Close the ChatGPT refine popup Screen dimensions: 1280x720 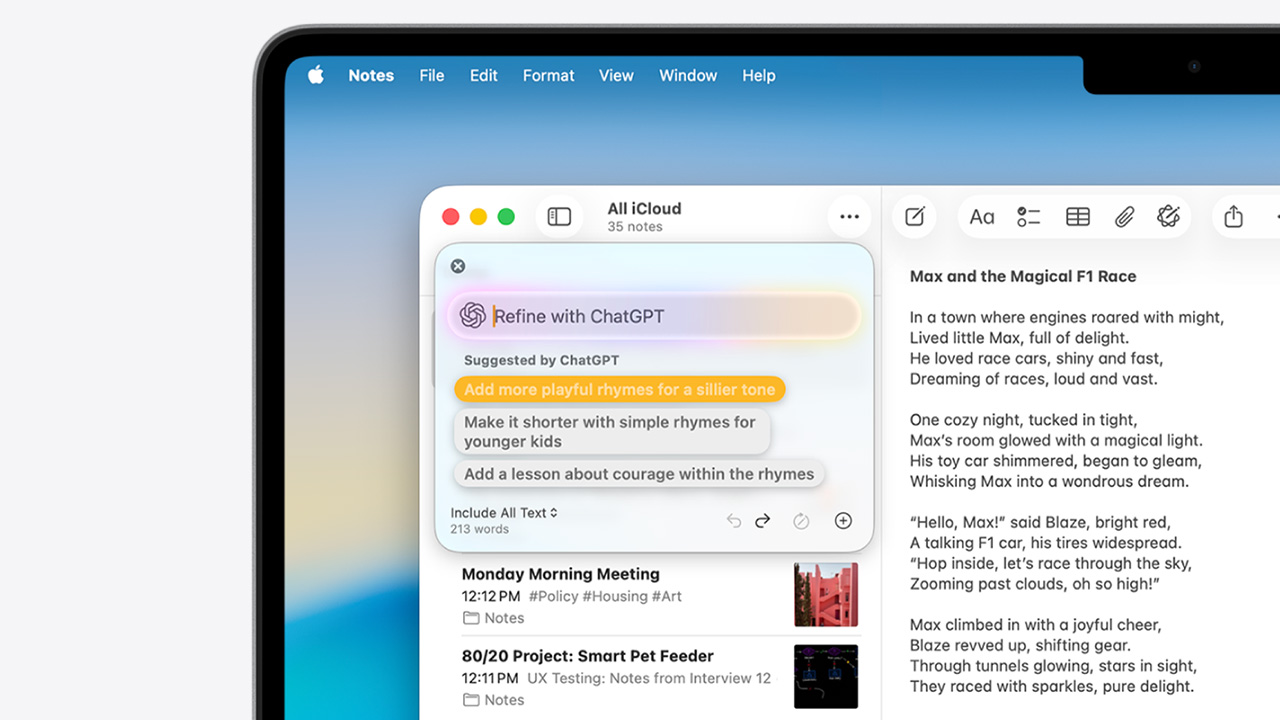458,266
